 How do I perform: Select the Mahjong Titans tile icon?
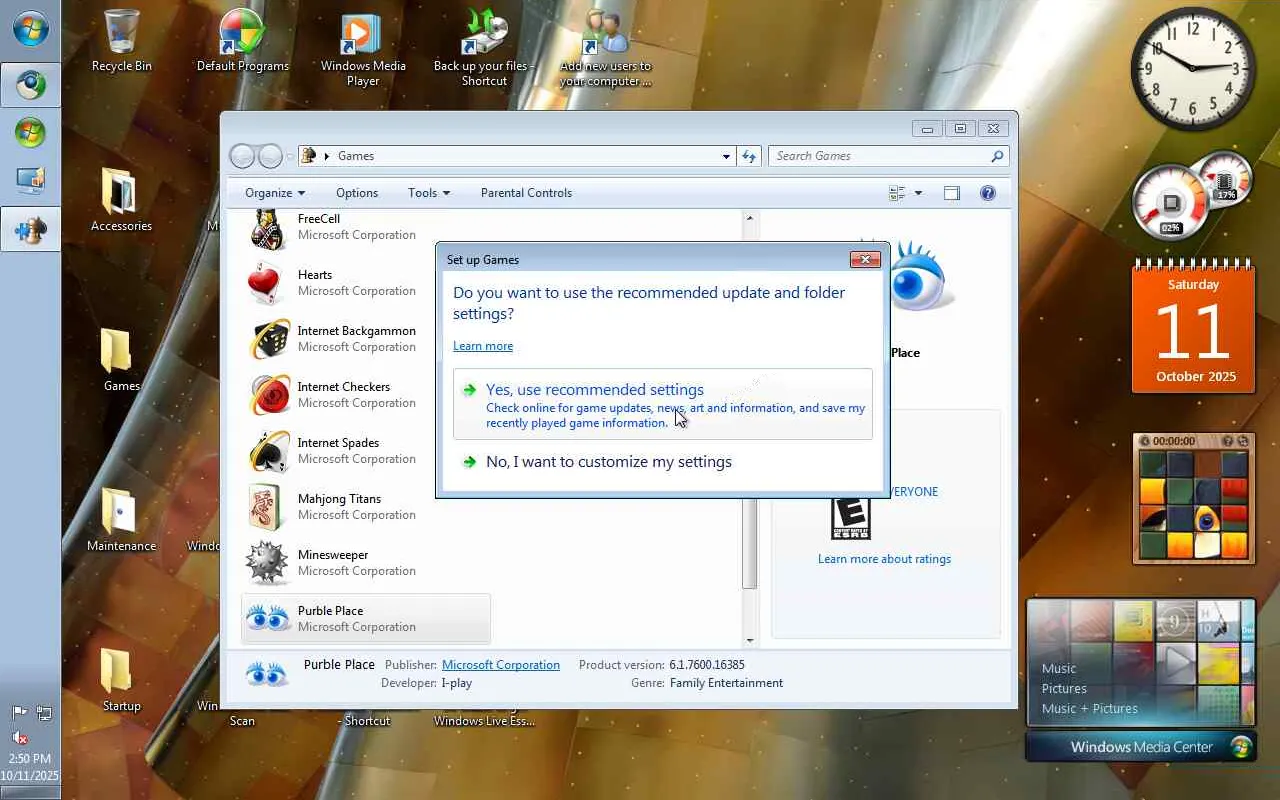click(267, 507)
